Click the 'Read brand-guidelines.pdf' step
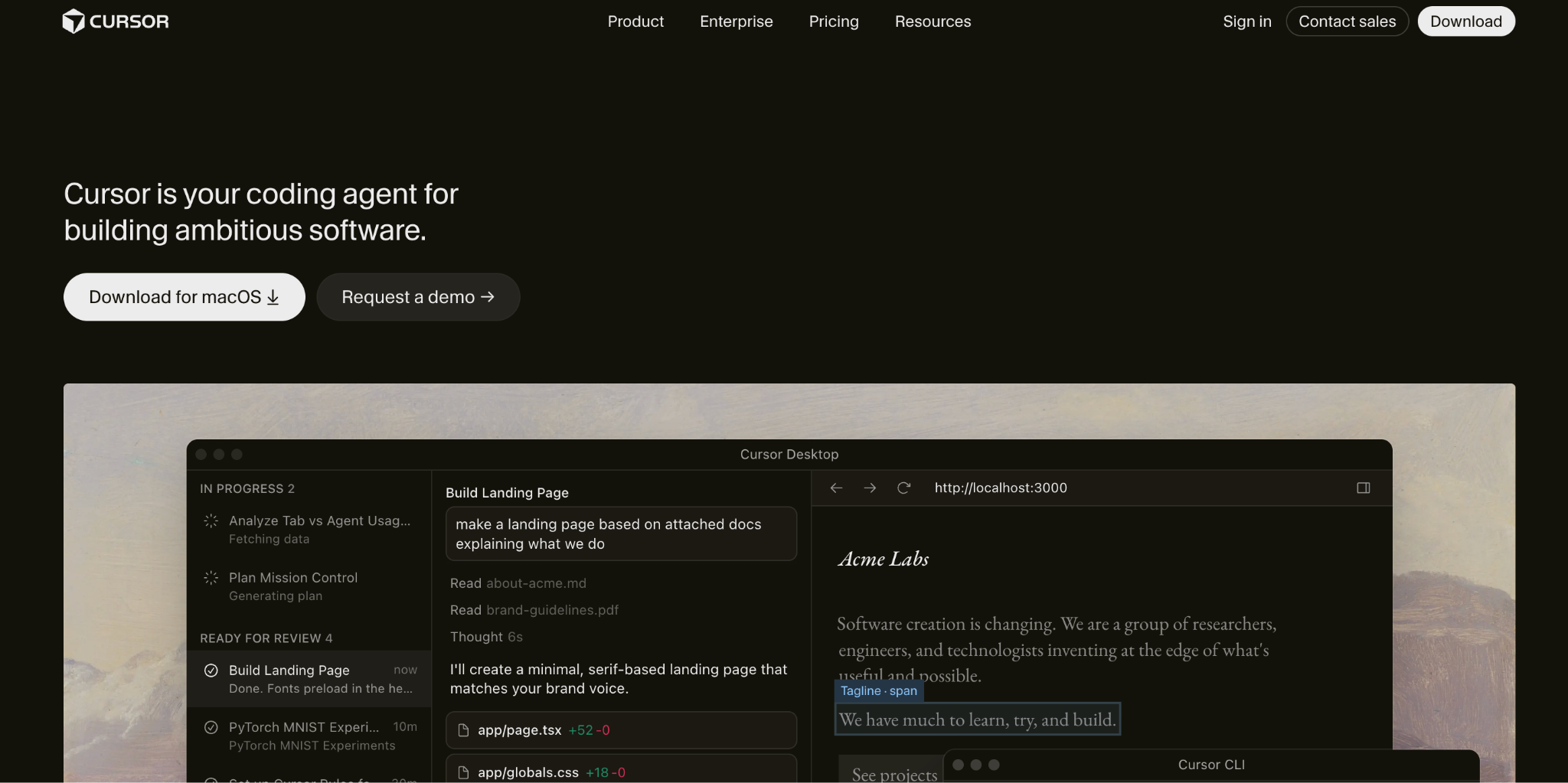The height and width of the screenshot is (783, 1568). click(534, 610)
